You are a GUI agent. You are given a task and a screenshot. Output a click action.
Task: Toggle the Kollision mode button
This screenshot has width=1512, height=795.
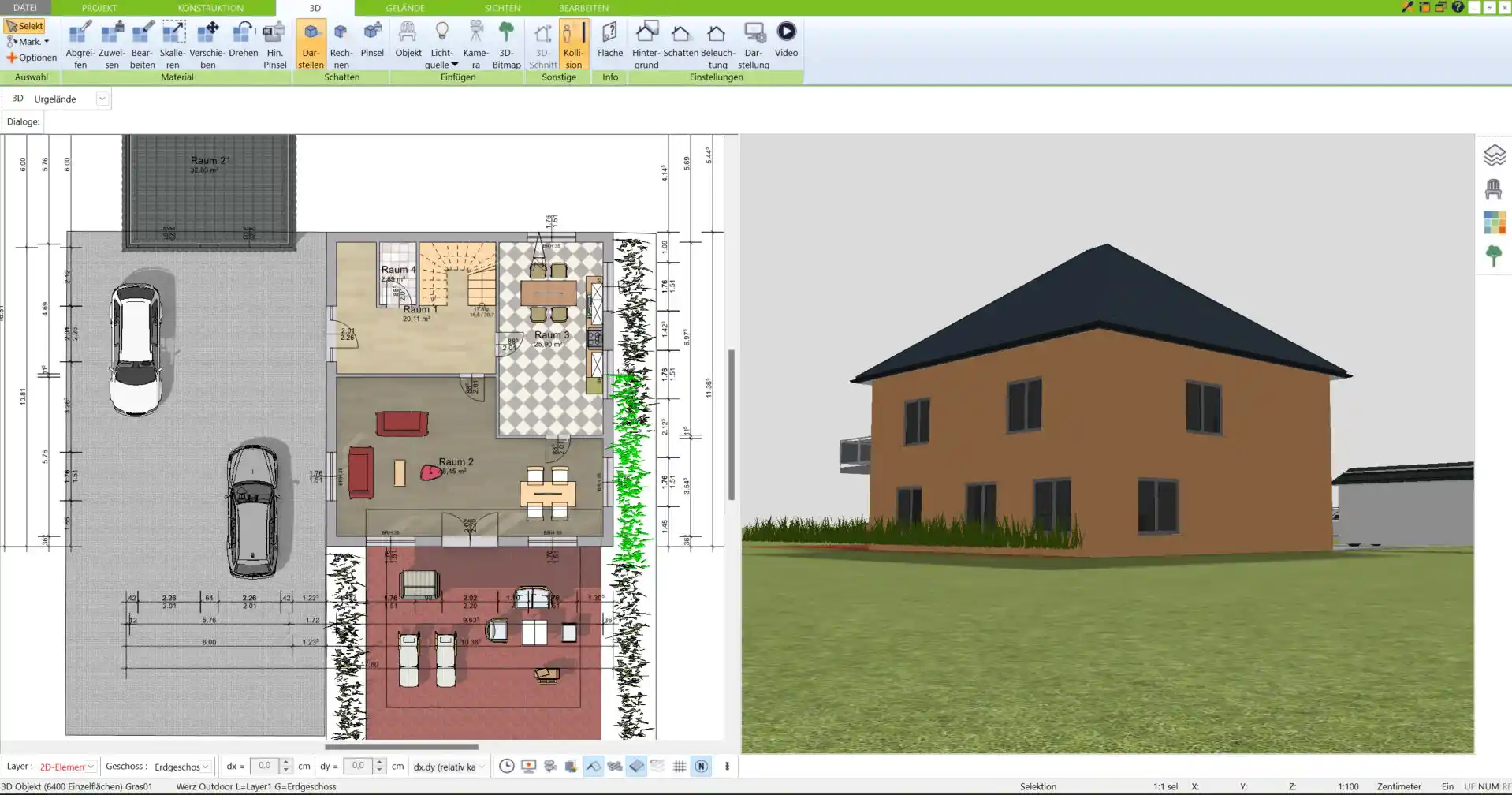[573, 45]
